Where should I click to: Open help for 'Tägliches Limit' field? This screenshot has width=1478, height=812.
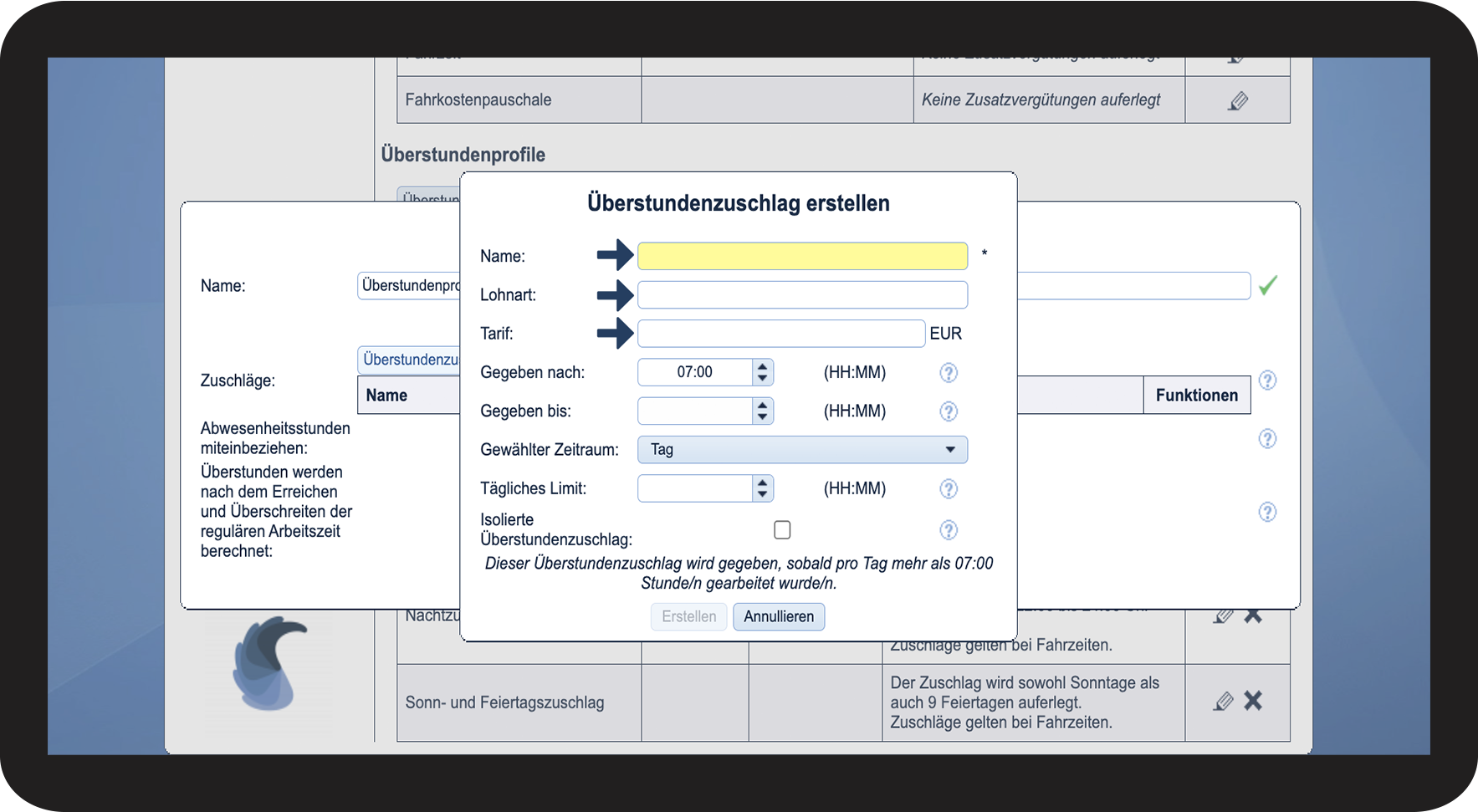948,489
